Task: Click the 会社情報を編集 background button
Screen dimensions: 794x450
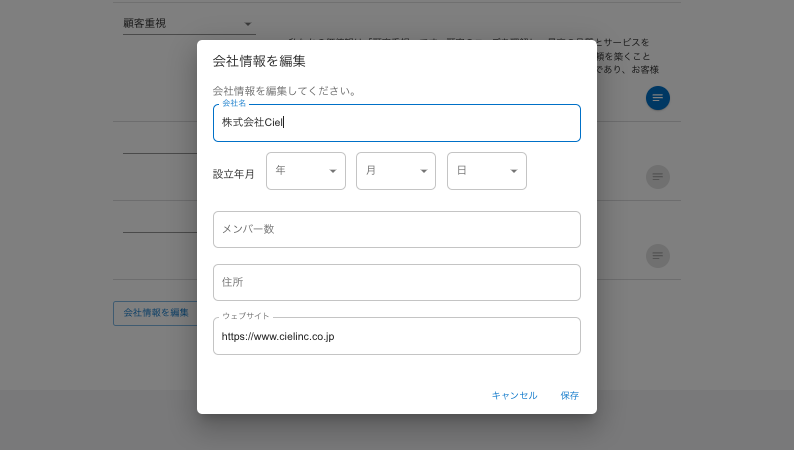Action: (156, 313)
